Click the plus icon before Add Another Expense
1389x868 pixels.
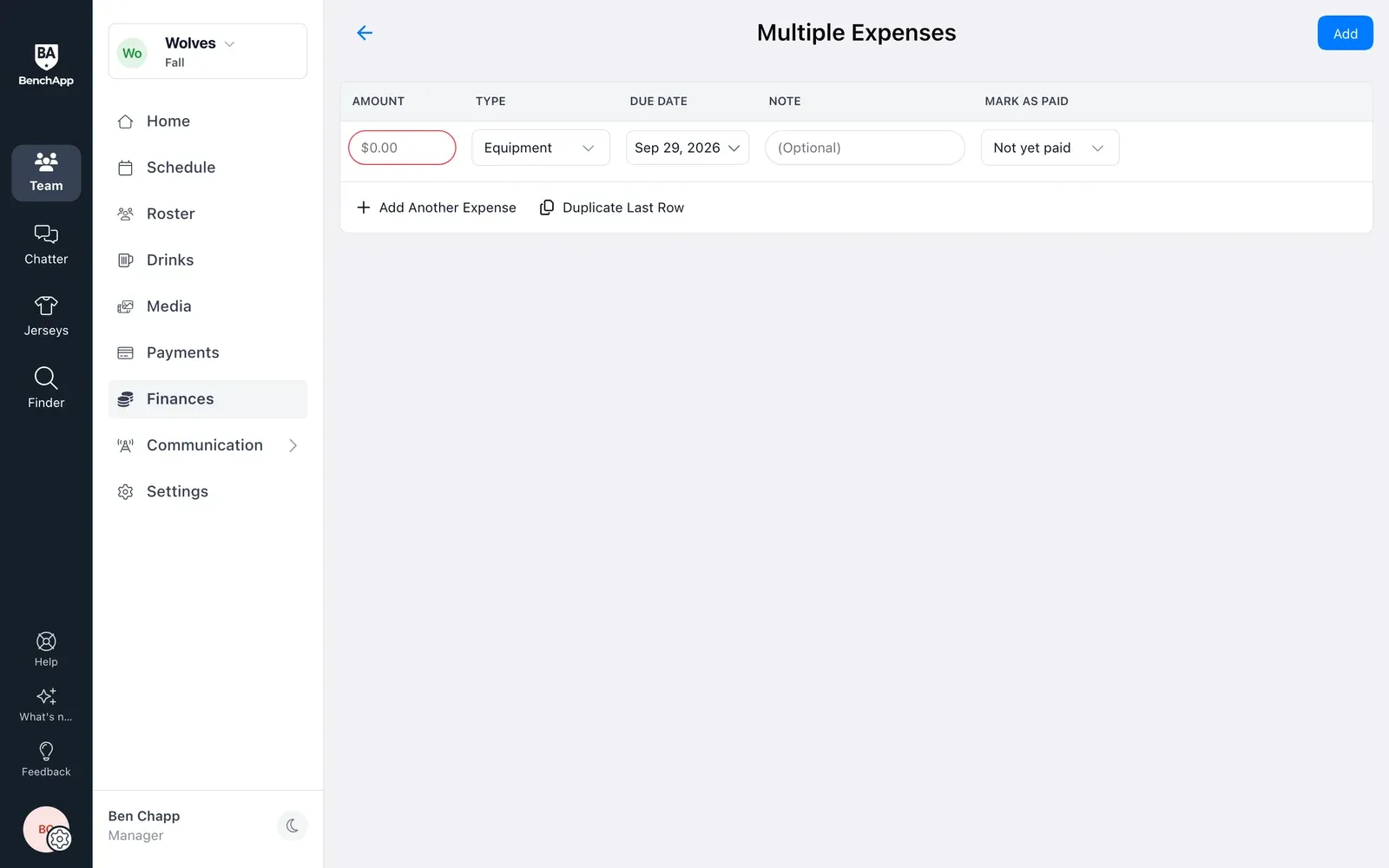coord(364,207)
